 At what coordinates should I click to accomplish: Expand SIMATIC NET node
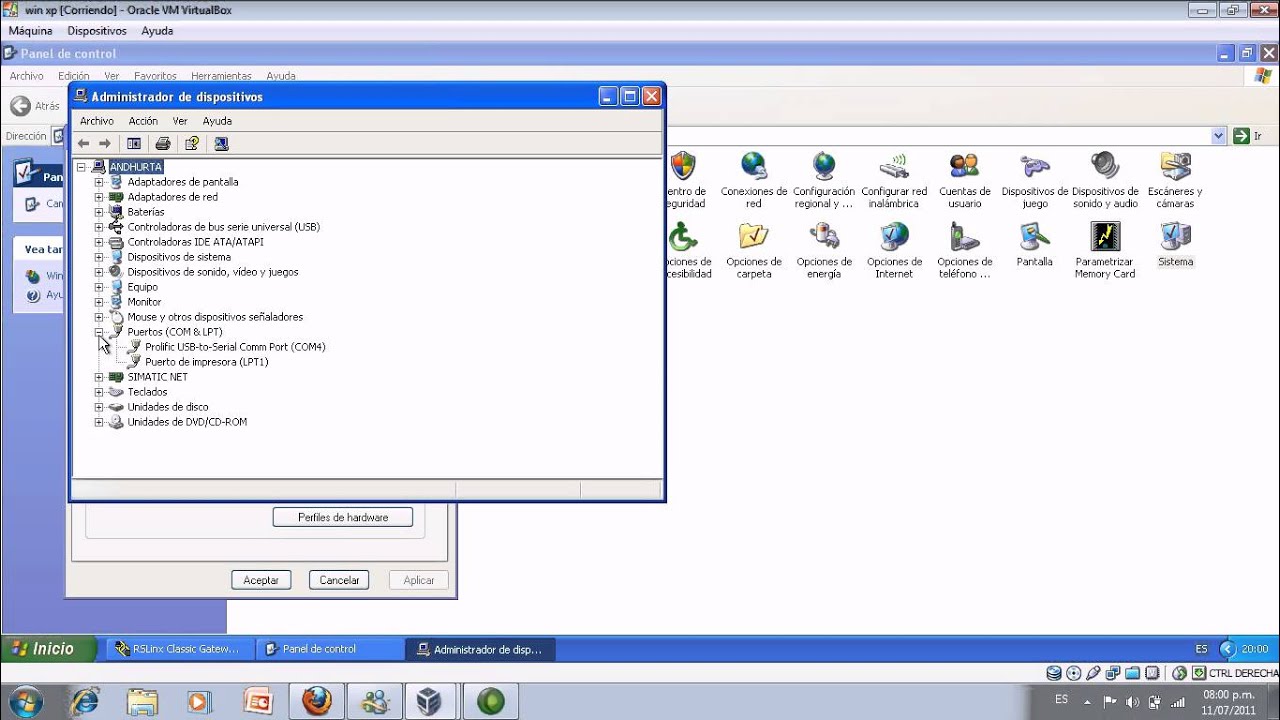pos(99,377)
